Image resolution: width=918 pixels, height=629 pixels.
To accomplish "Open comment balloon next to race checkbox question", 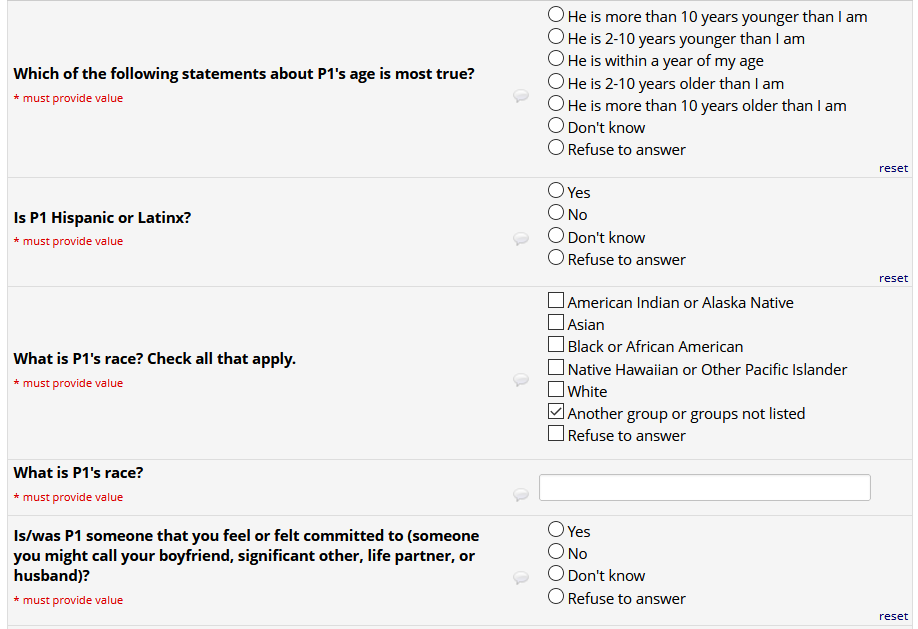I will (520, 380).
